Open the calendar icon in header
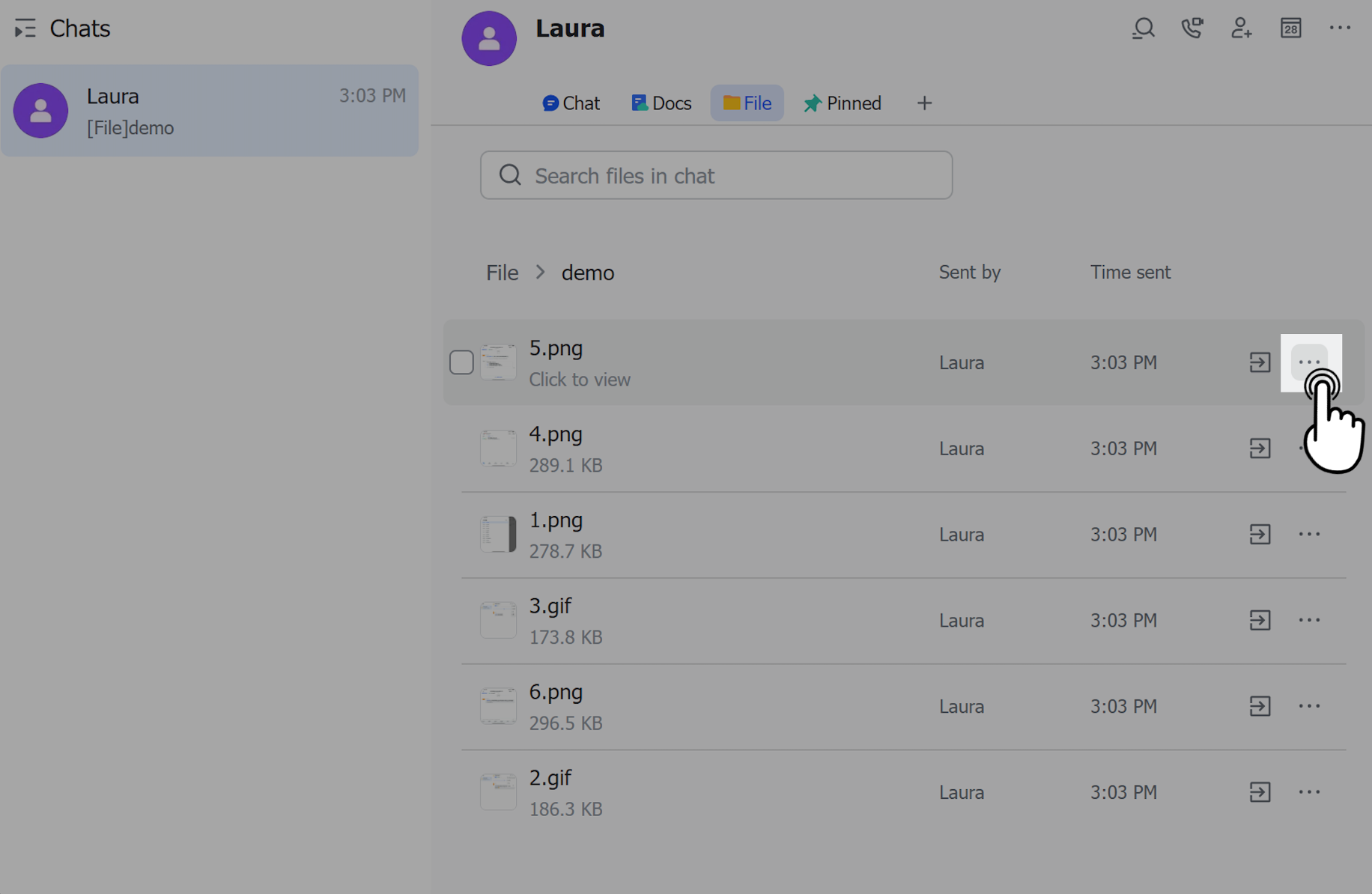This screenshot has height=894, width=1372. coord(1290,28)
